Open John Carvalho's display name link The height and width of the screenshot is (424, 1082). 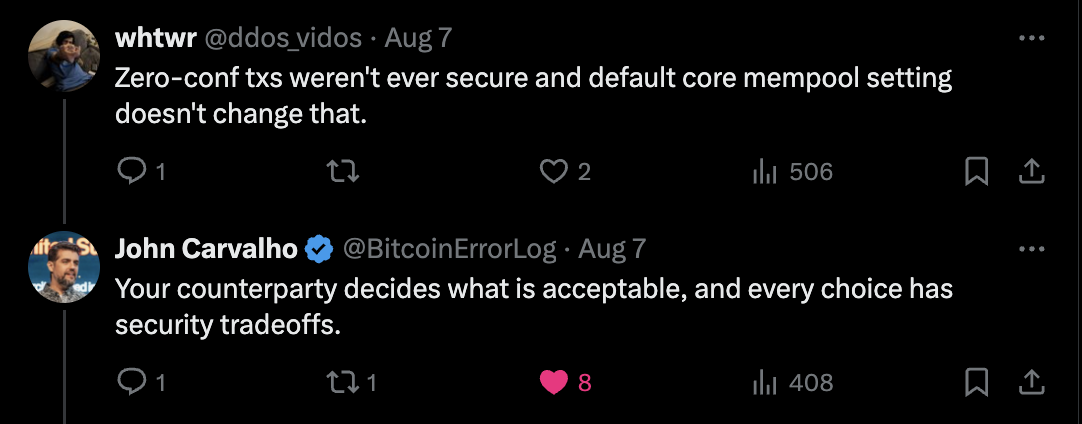pyautogui.click(x=207, y=248)
